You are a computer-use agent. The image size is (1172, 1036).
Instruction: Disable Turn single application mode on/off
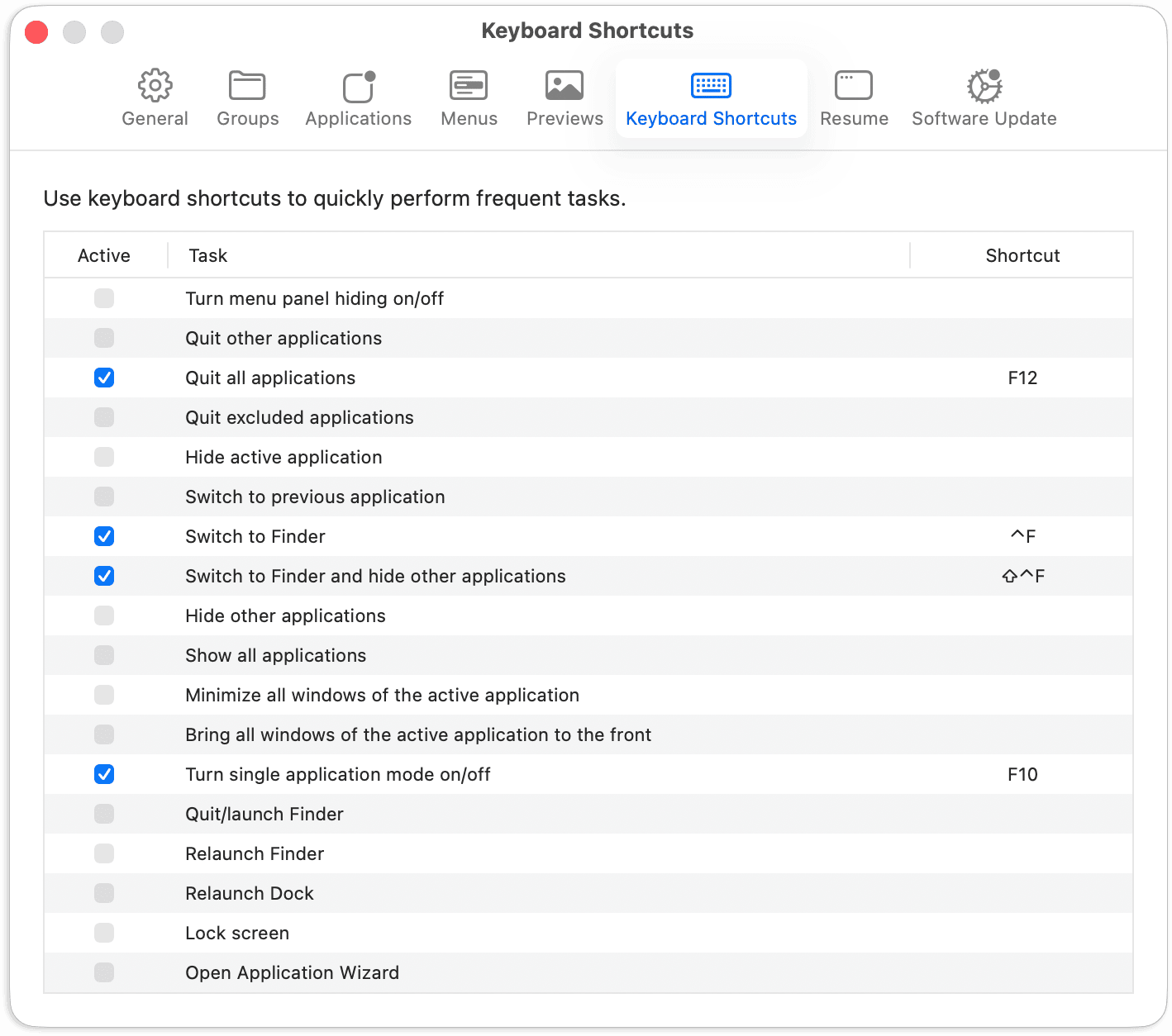point(104,774)
